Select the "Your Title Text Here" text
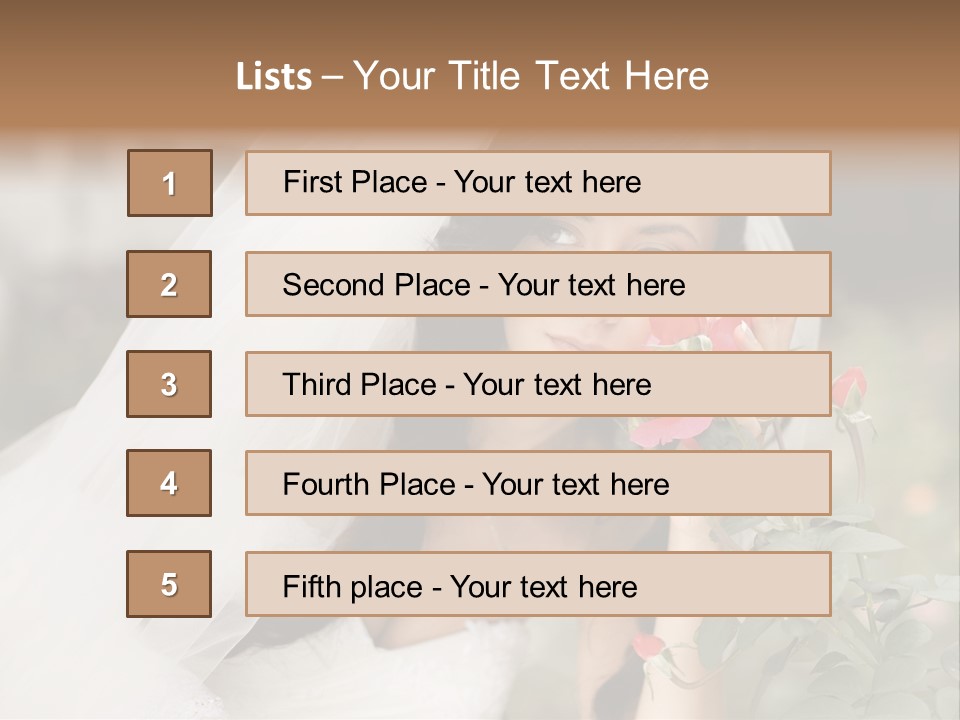 point(531,77)
